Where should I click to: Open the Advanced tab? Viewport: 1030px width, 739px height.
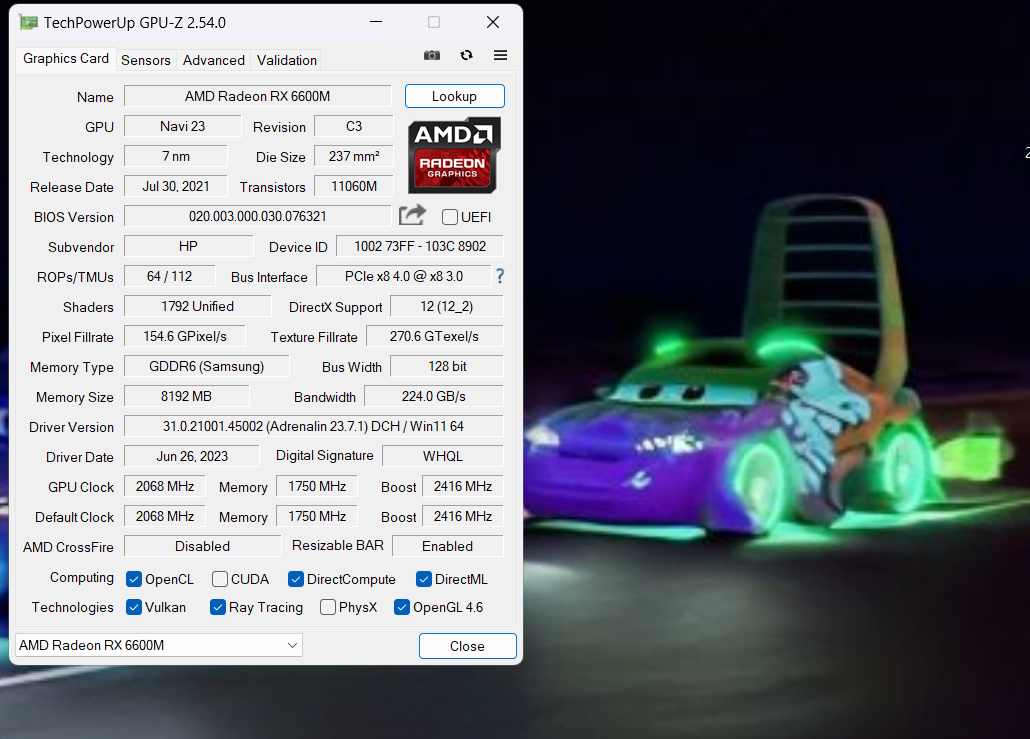(213, 60)
